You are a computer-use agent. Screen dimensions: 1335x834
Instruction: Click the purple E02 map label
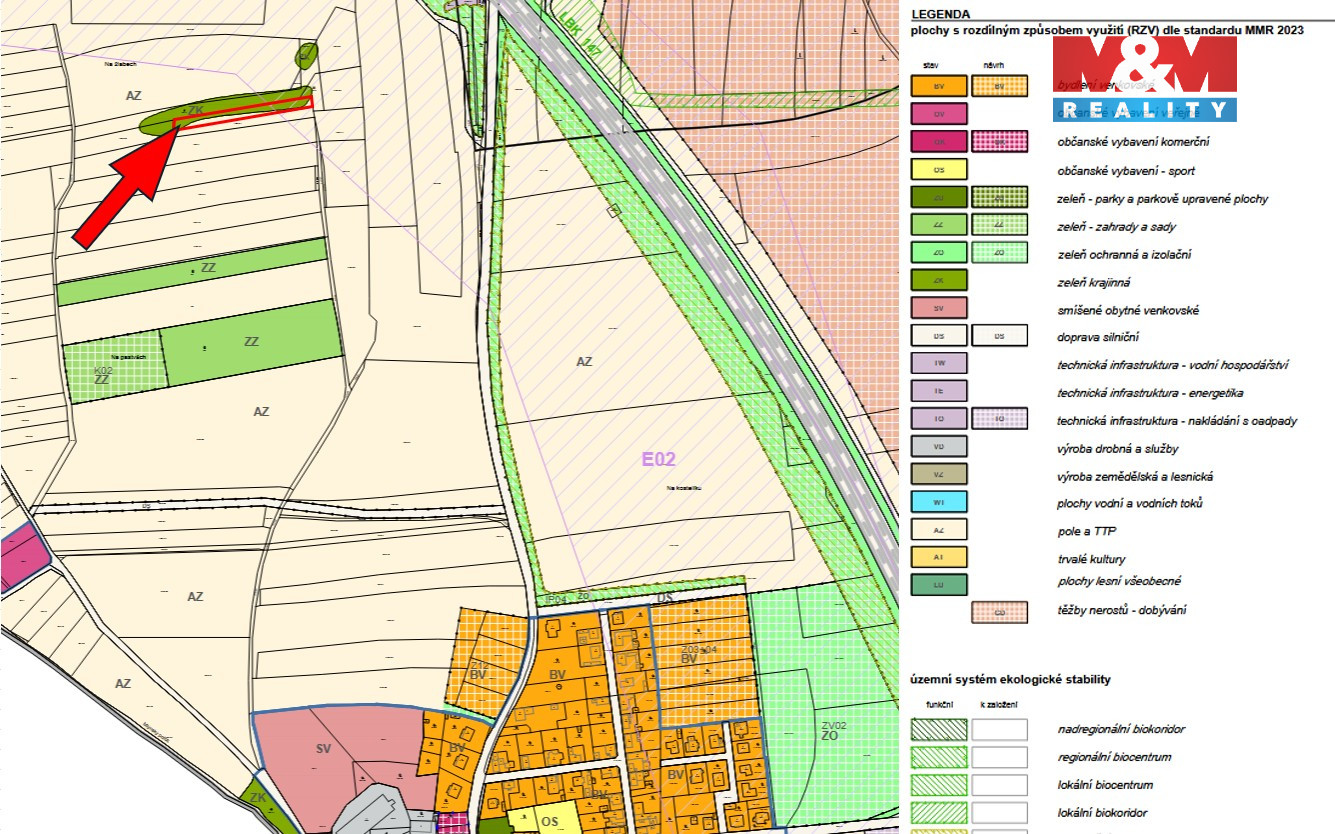tap(658, 460)
